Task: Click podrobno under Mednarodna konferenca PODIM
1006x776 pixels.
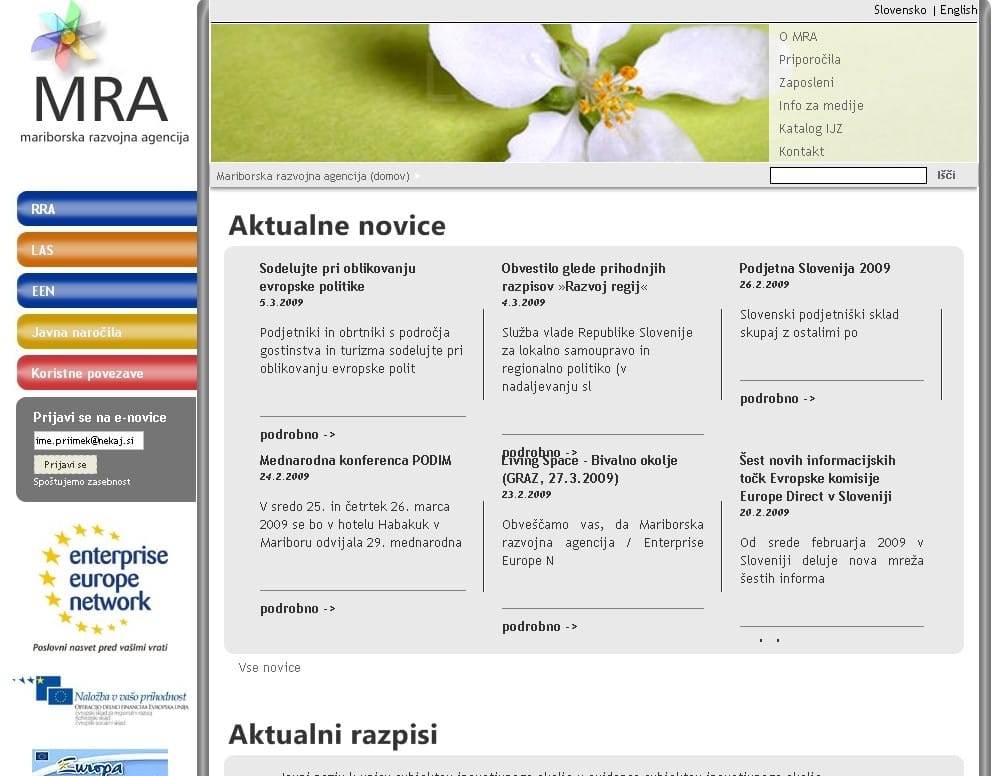Action: point(298,609)
